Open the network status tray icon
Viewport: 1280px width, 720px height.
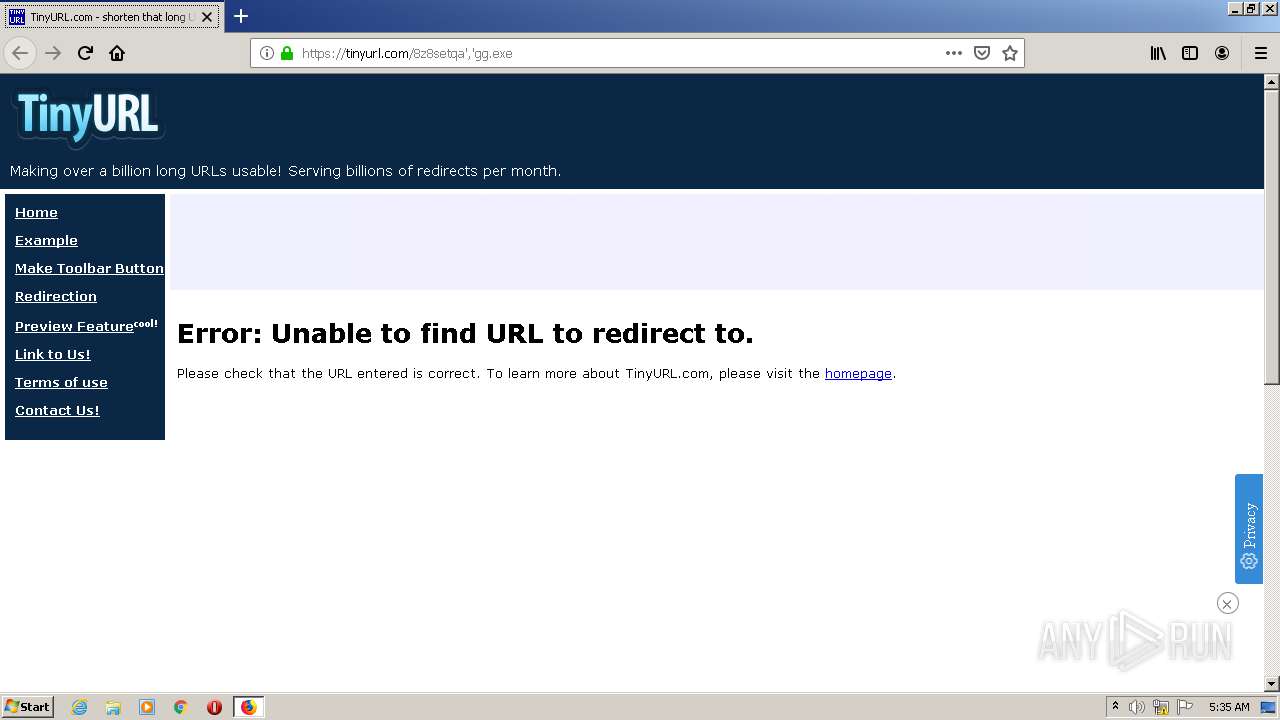tap(1161, 707)
